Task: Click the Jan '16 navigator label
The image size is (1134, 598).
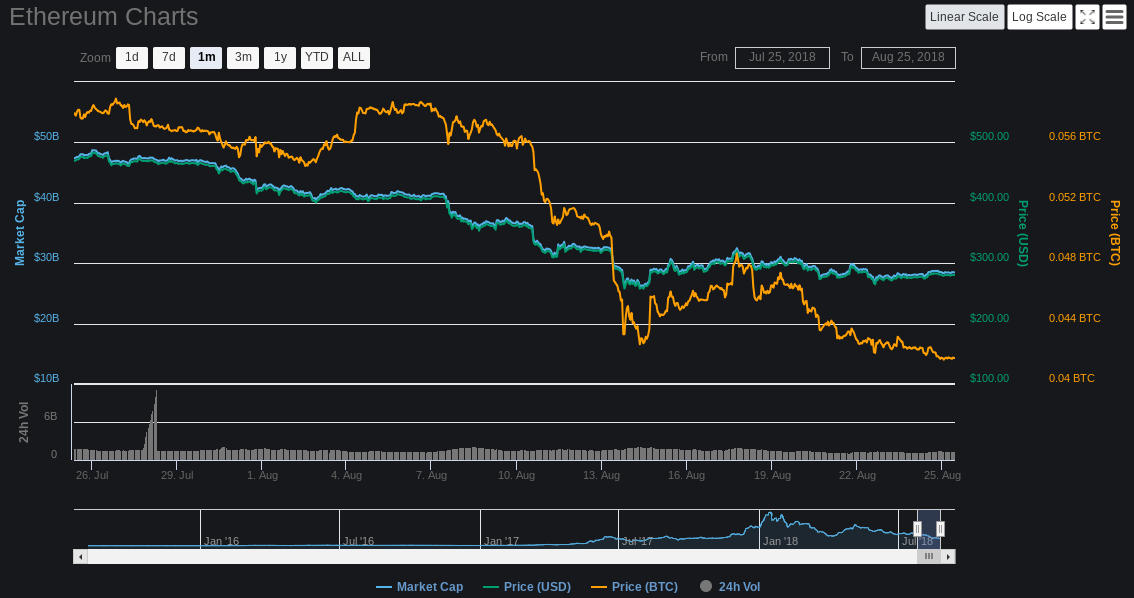Action: click(221, 541)
